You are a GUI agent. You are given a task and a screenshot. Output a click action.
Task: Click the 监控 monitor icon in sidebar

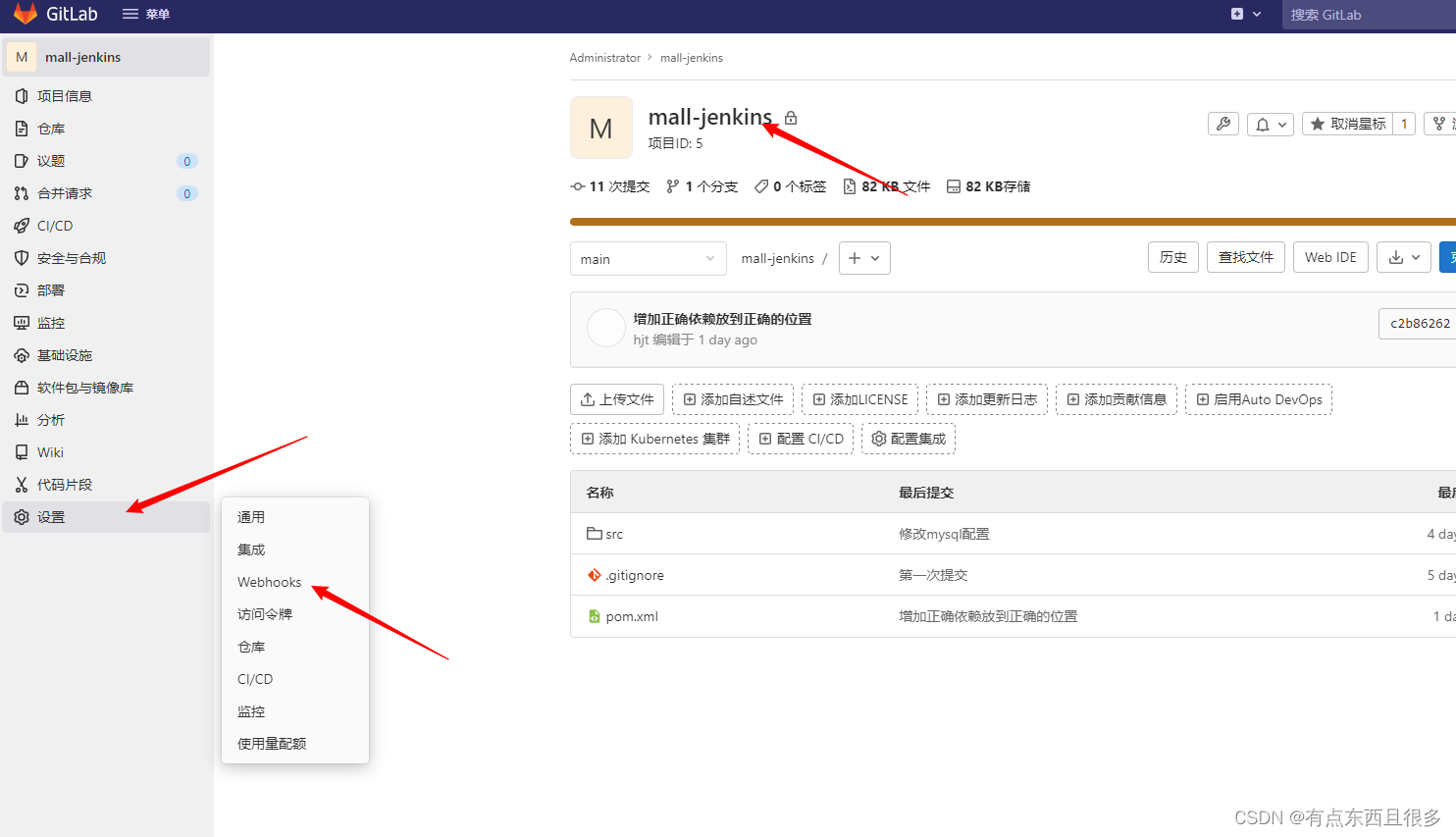pos(22,323)
